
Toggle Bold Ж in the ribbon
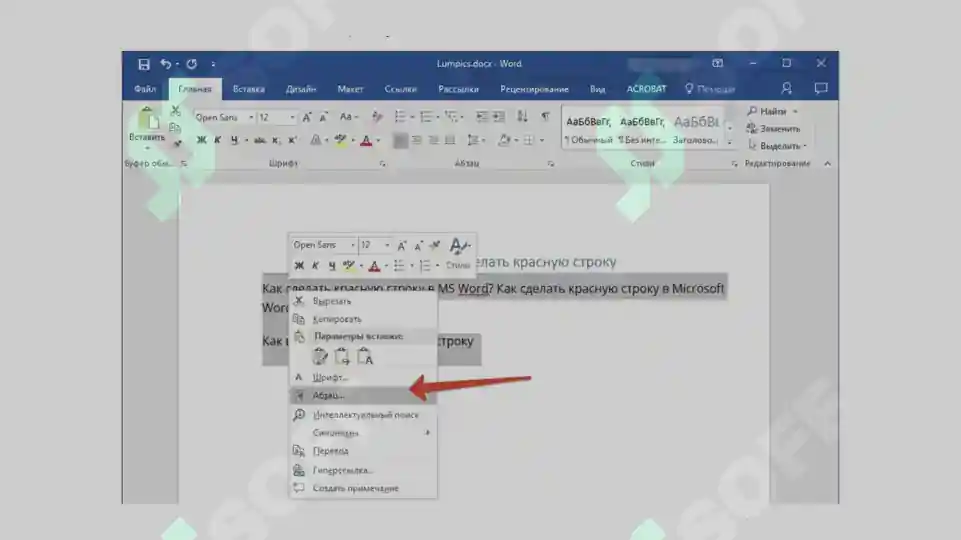201,141
